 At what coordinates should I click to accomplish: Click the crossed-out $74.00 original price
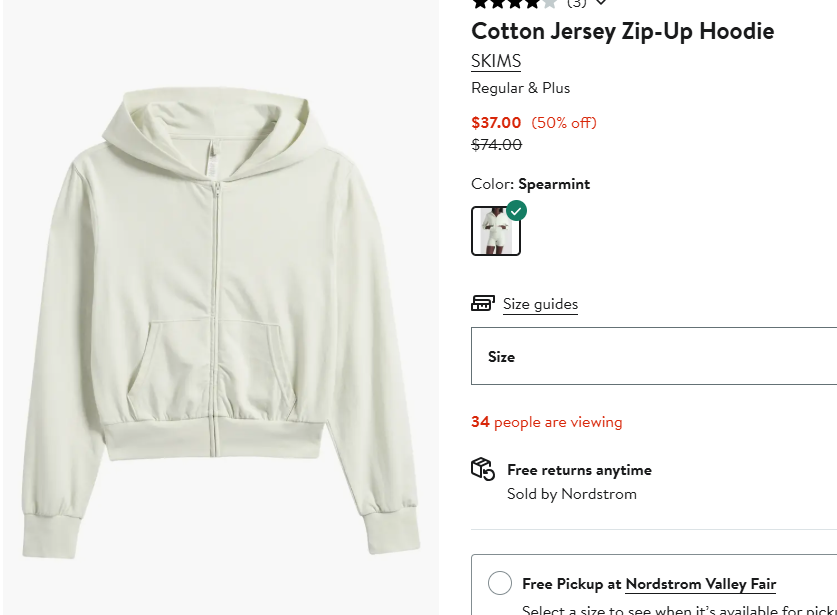pos(496,145)
